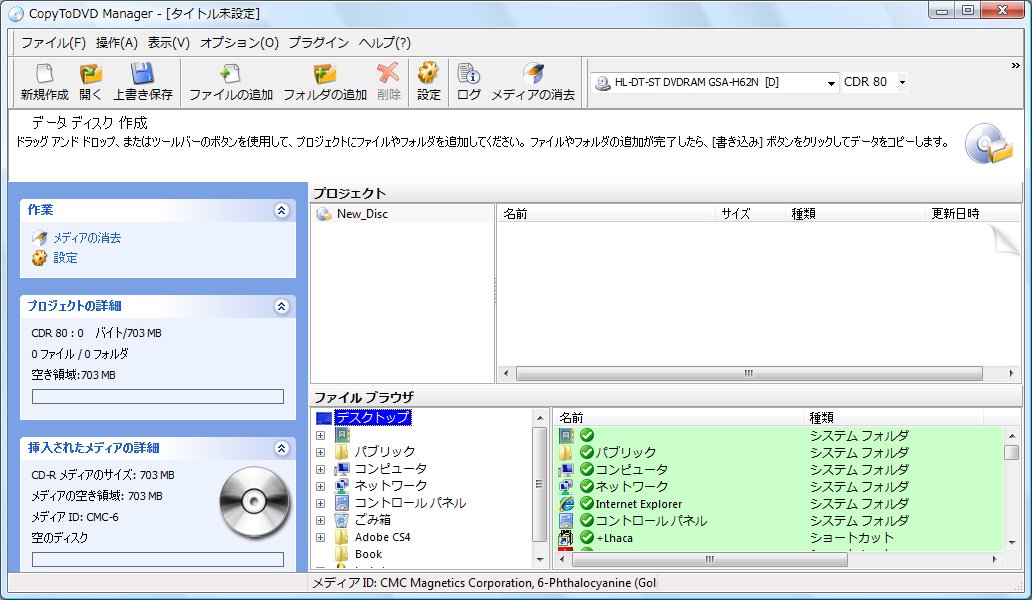Viewport: 1032px width, 600px height.
Task: Click the ネットワーク icon in the folder tree
Action: coord(342,486)
